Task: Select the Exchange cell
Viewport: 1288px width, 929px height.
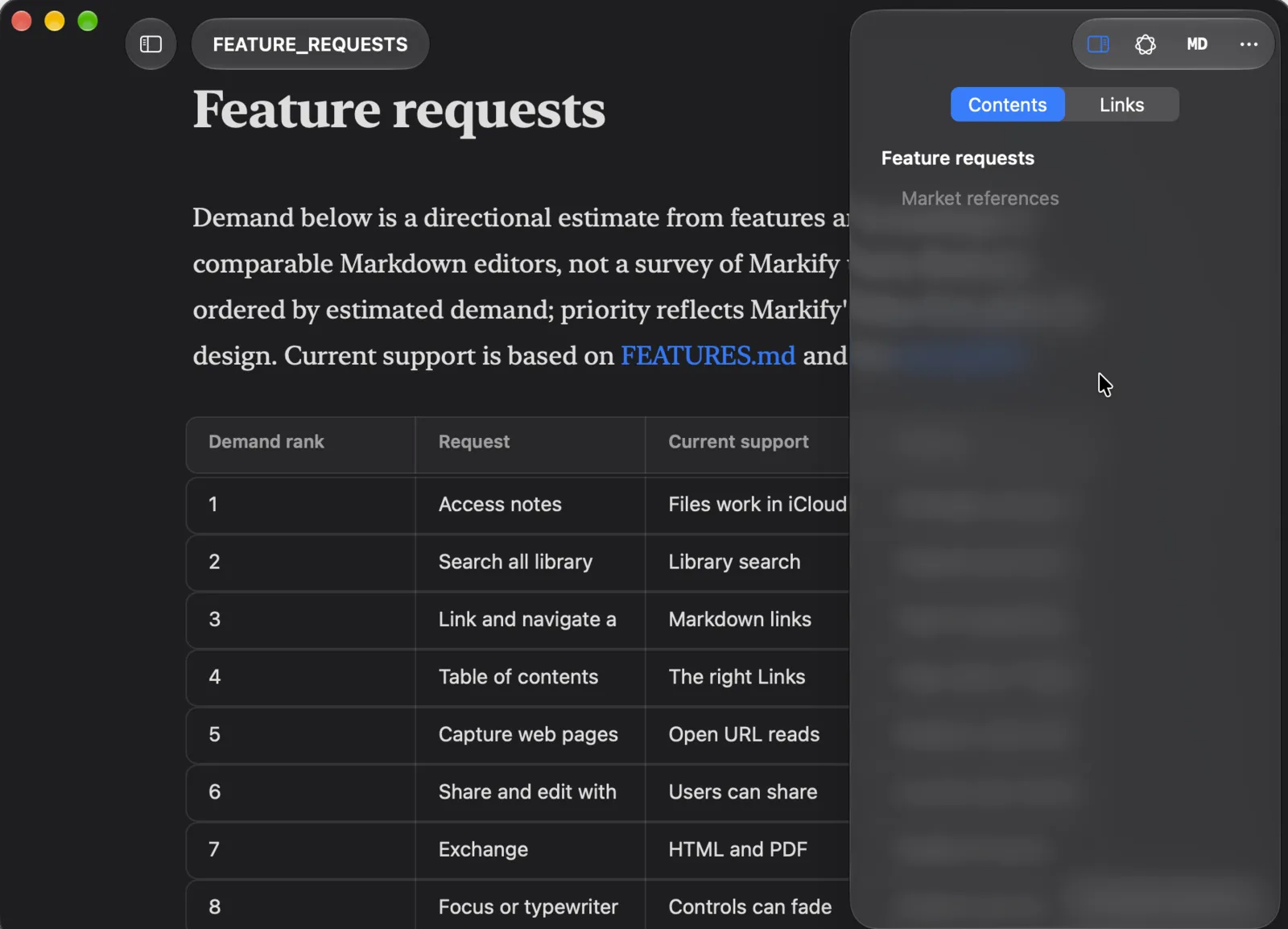Action: click(x=530, y=850)
